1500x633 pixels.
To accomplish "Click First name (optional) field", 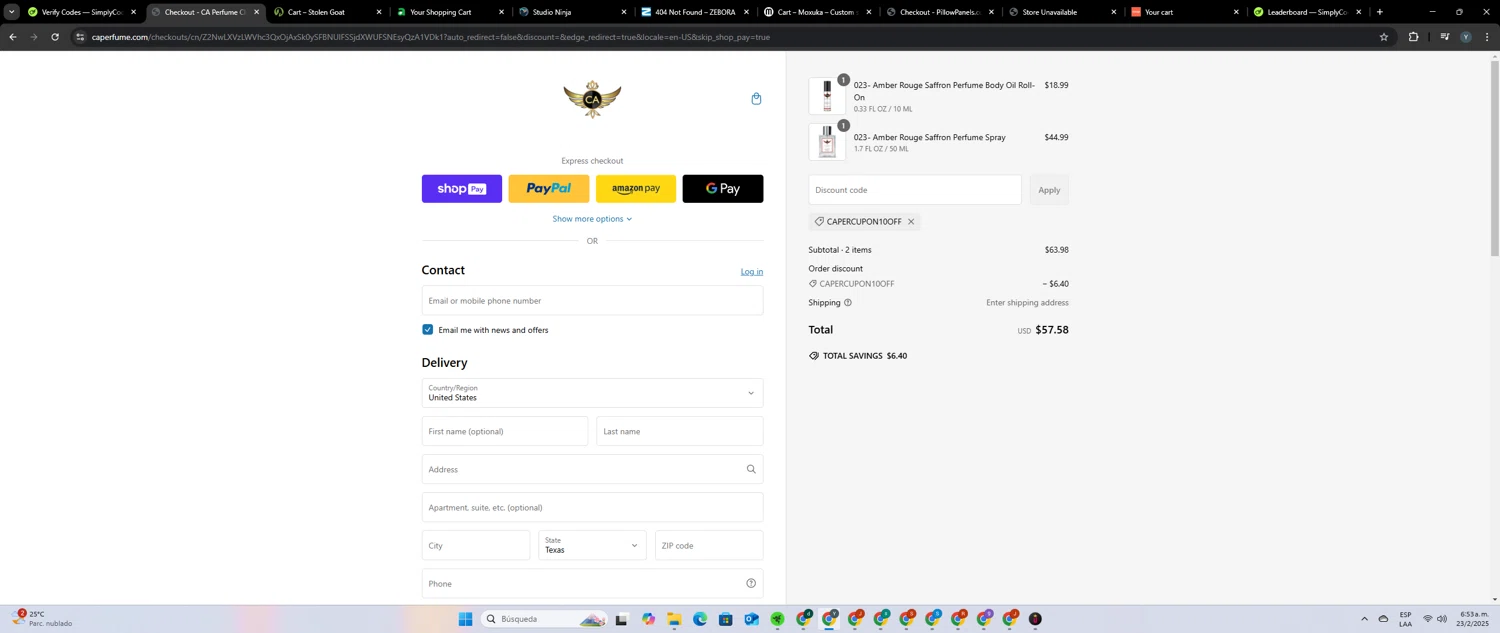I will click(x=505, y=432).
